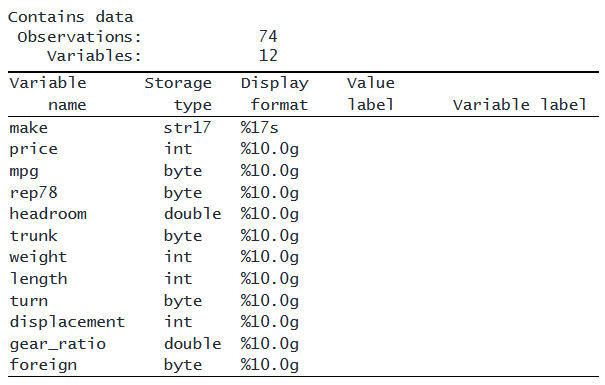Click the Variable label column header

(x=520, y=105)
